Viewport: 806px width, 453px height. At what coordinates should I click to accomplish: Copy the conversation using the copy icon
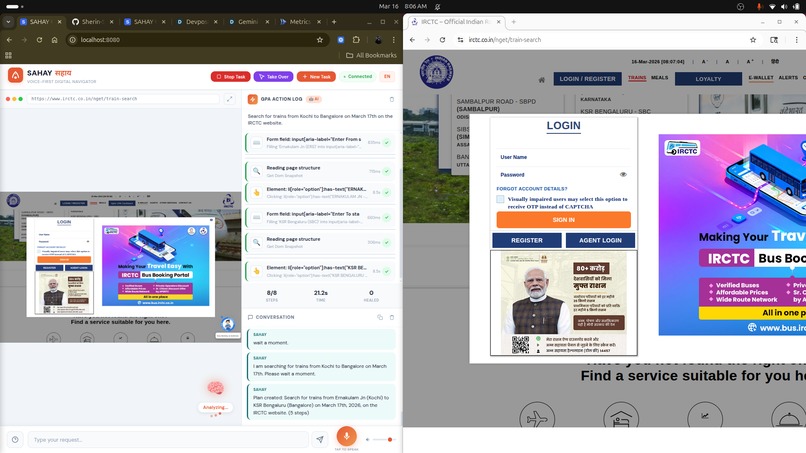pyautogui.click(x=380, y=317)
